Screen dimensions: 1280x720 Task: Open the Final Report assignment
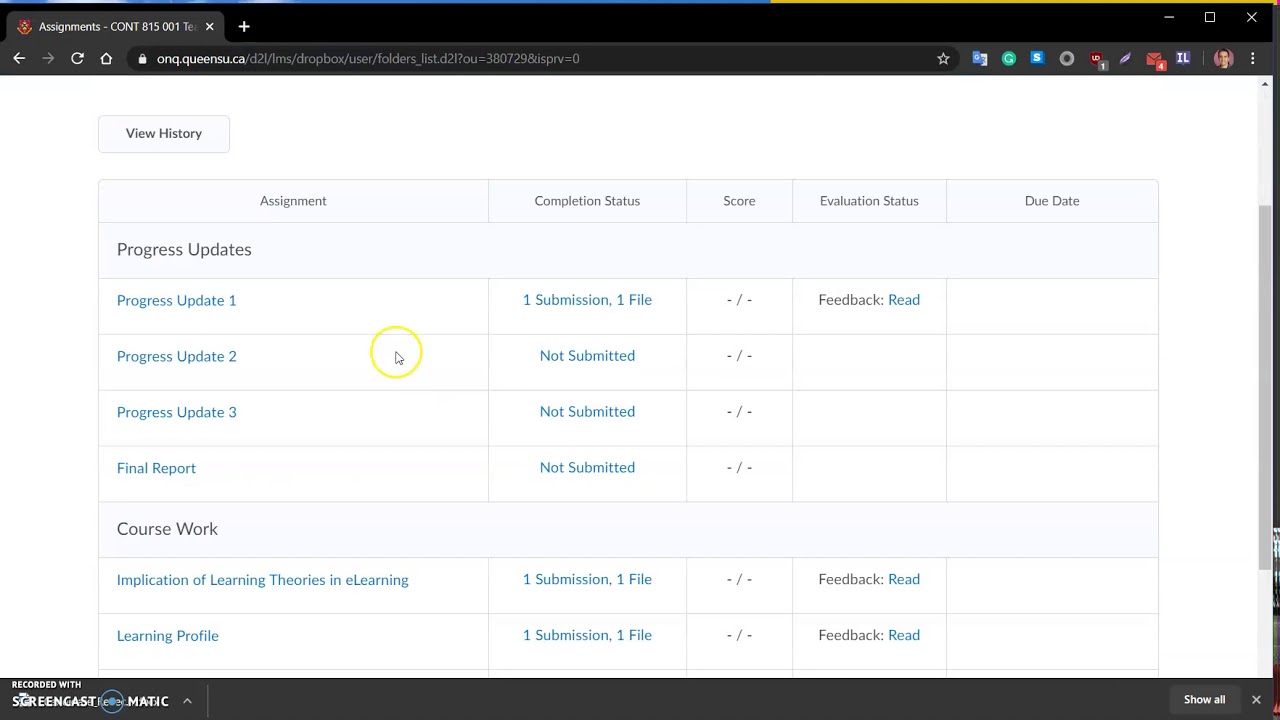pyautogui.click(x=156, y=468)
